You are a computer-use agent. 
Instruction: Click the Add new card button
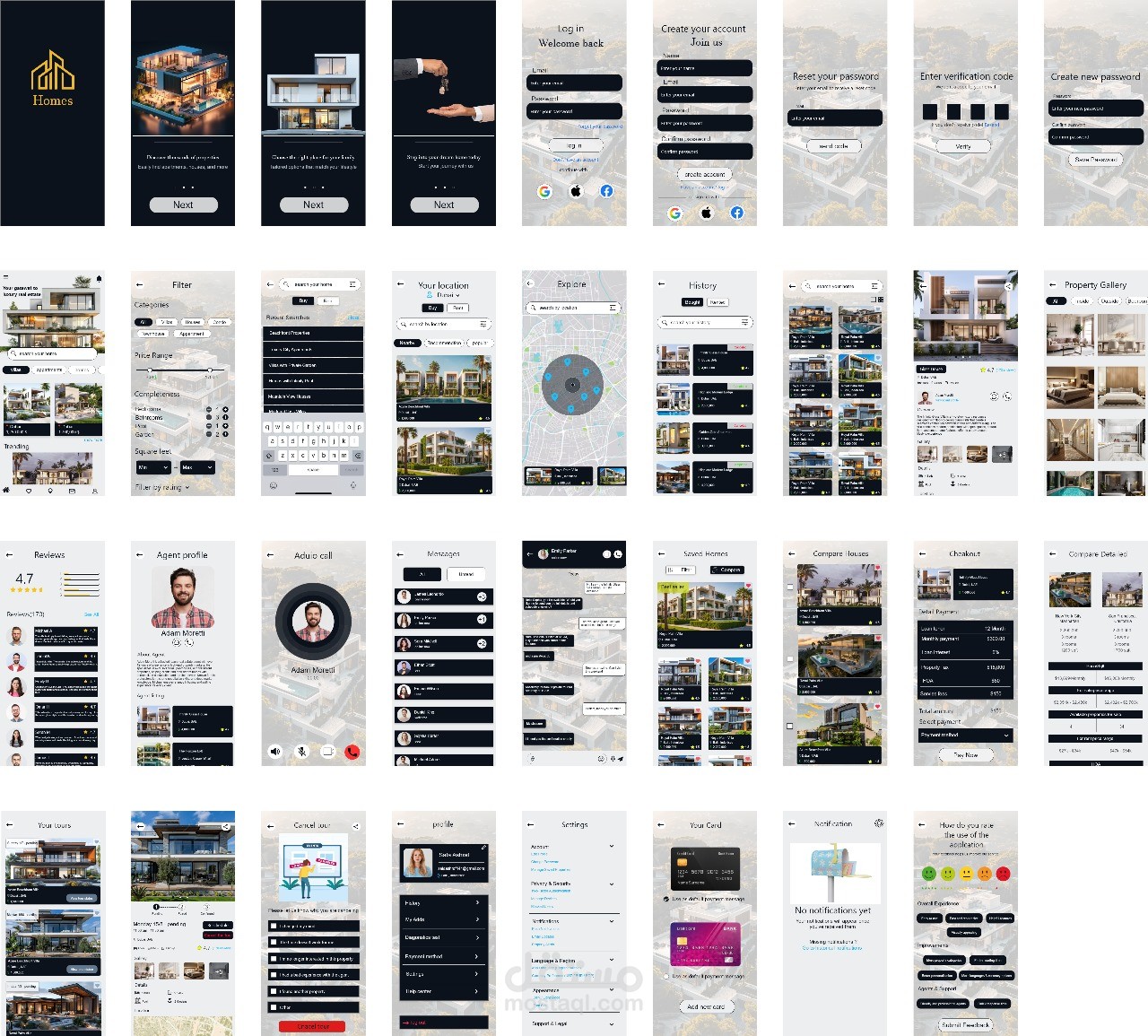[706, 1006]
